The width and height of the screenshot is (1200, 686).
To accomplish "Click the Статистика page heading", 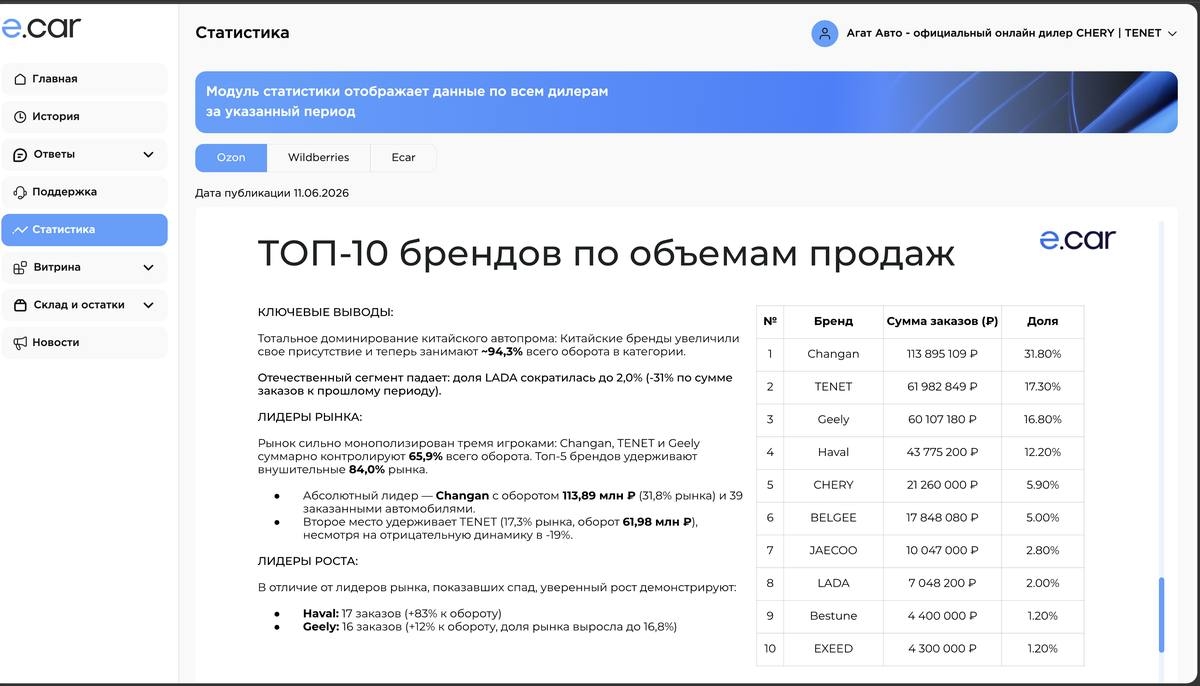I will [x=242, y=32].
